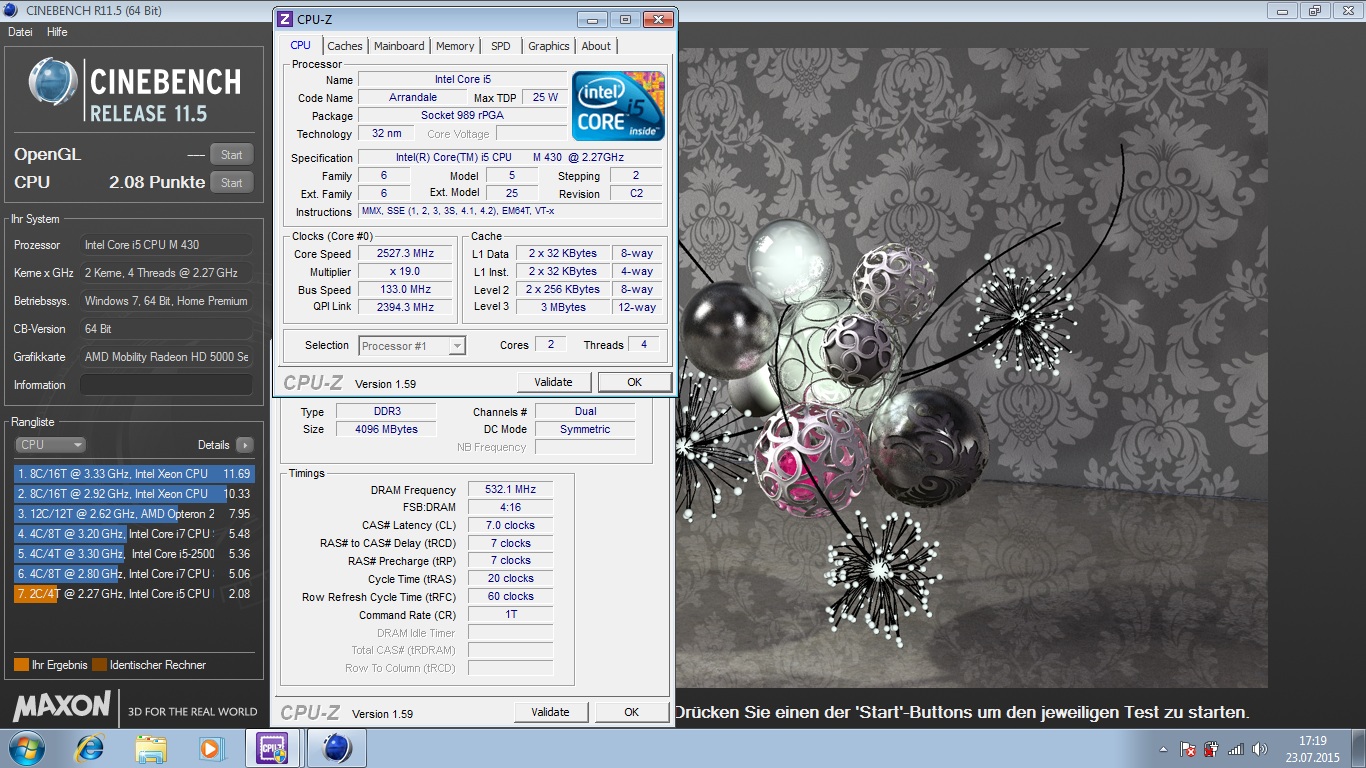
Task: Click the Code Name value Arrandale
Action: click(412, 98)
